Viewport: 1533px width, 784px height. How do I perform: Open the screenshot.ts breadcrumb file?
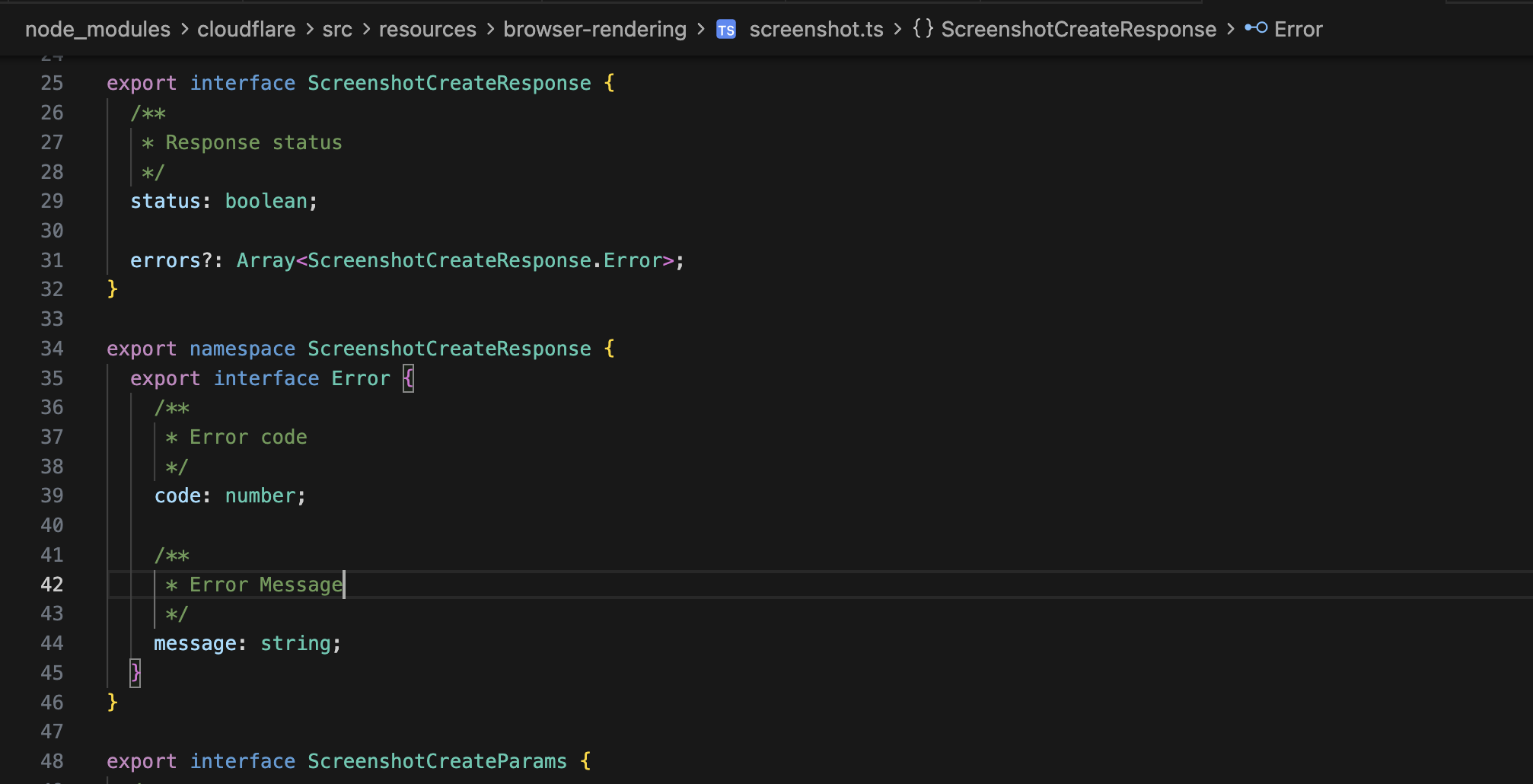click(816, 30)
